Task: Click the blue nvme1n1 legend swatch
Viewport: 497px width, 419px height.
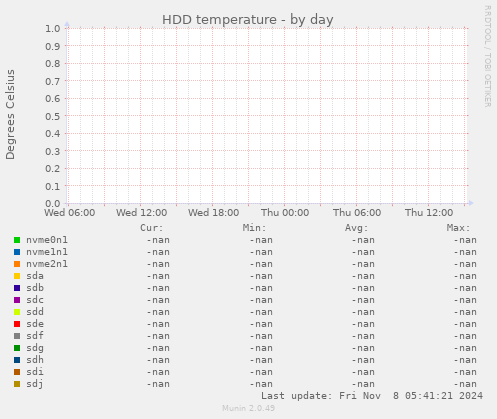Action: (17, 252)
